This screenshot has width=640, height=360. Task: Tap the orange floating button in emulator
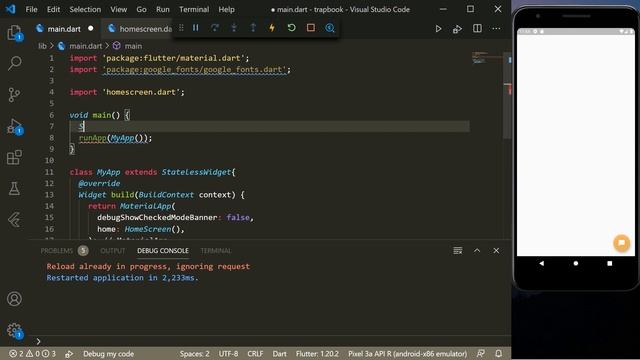click(621, 242)
